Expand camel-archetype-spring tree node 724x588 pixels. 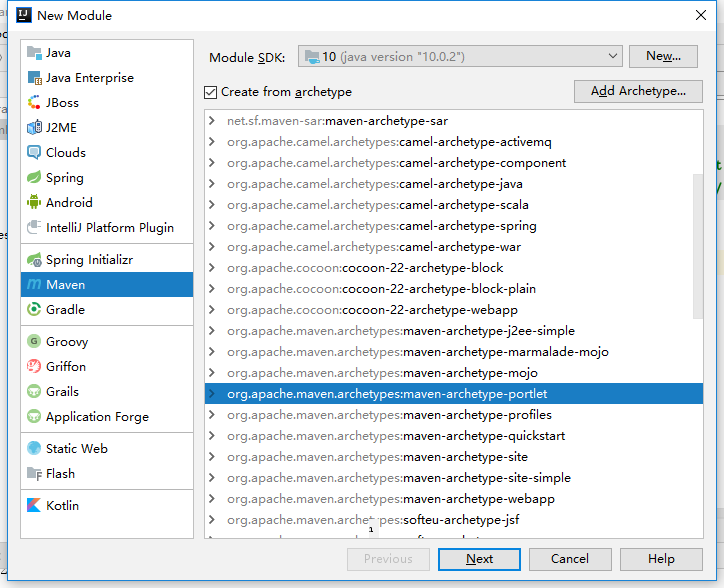pos(212,226)
